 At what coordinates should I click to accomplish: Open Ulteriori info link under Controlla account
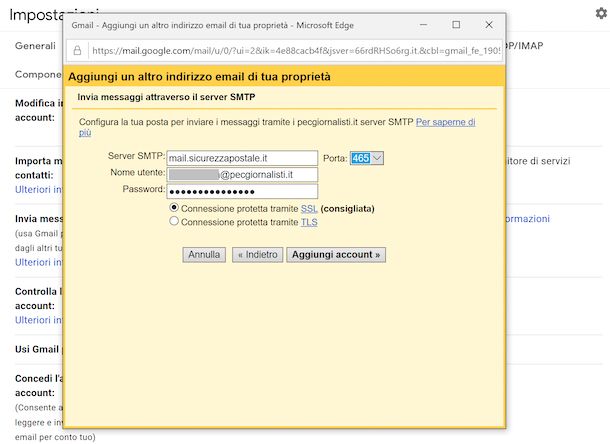click(x=39, y=320)
